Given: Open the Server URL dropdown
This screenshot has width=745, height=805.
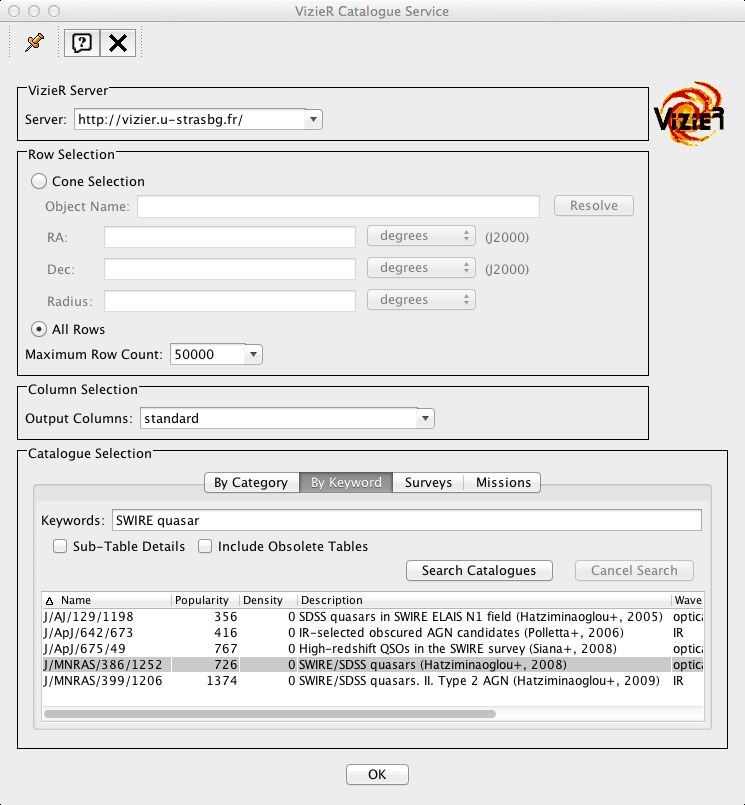Looking at the screenshot, I should 313,120.
